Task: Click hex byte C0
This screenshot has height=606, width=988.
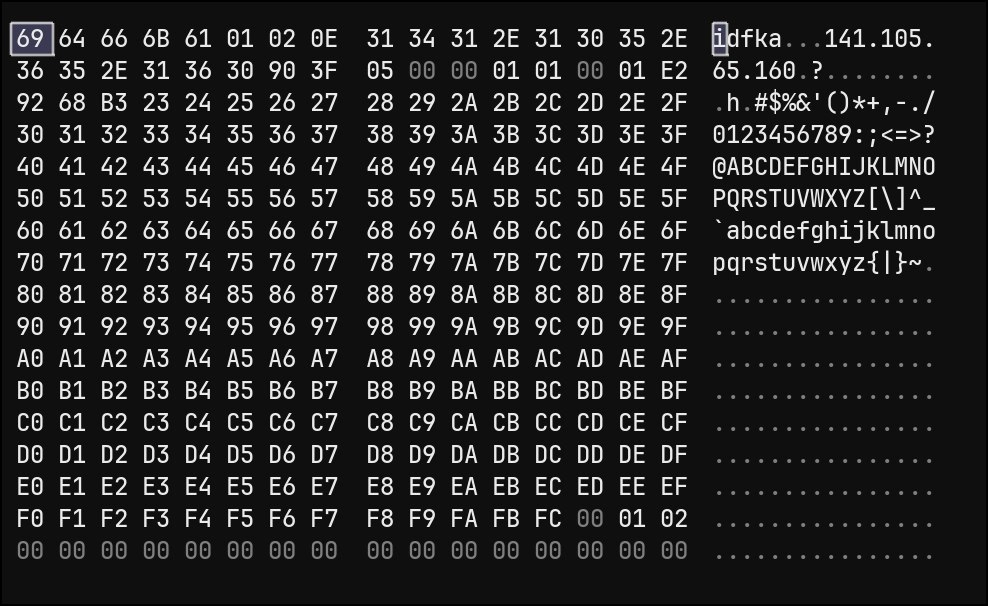Action: [x=31, y=423]
